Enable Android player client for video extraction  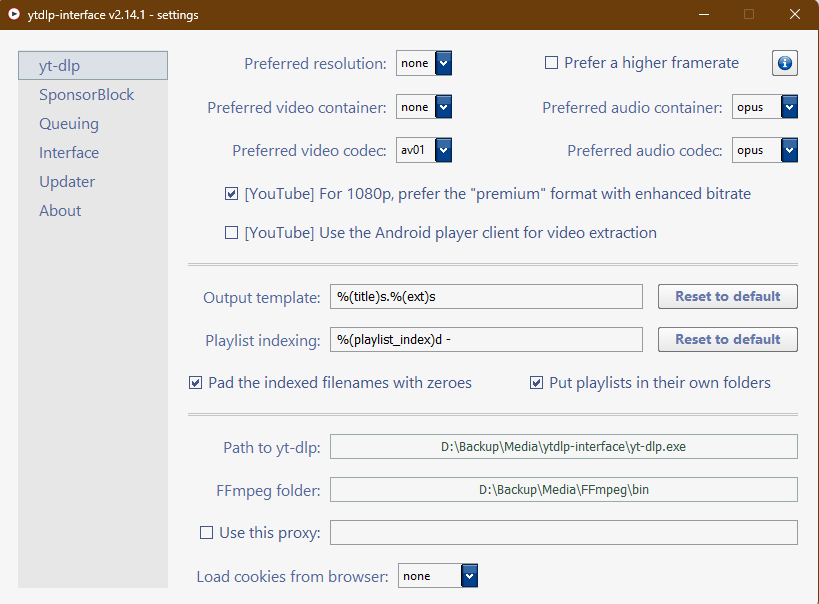pyautogui.click(x=232, y=233)
